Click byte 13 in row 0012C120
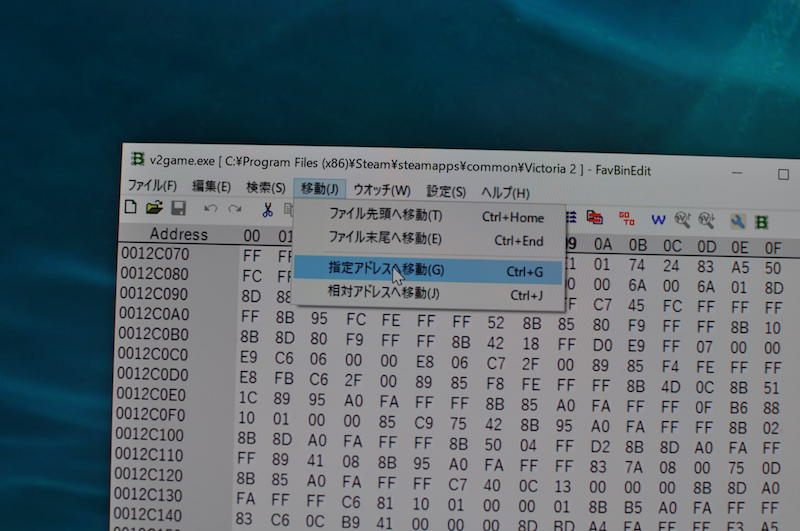 [x=562, y=487]
